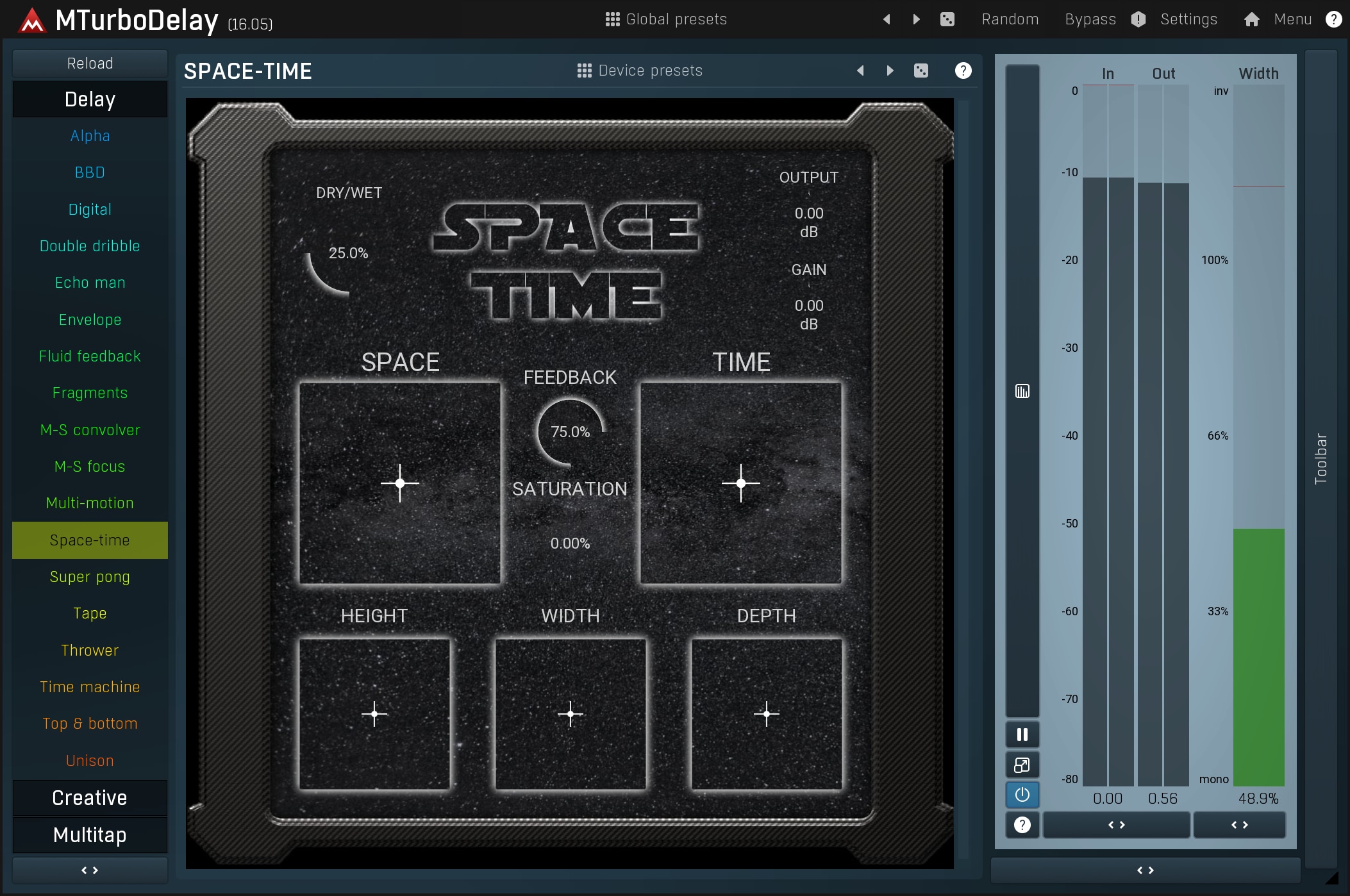Expand Width meter arrows button
This screenshot has width=1350, height=896.
pyautogui.click(x=1239, y=825)
